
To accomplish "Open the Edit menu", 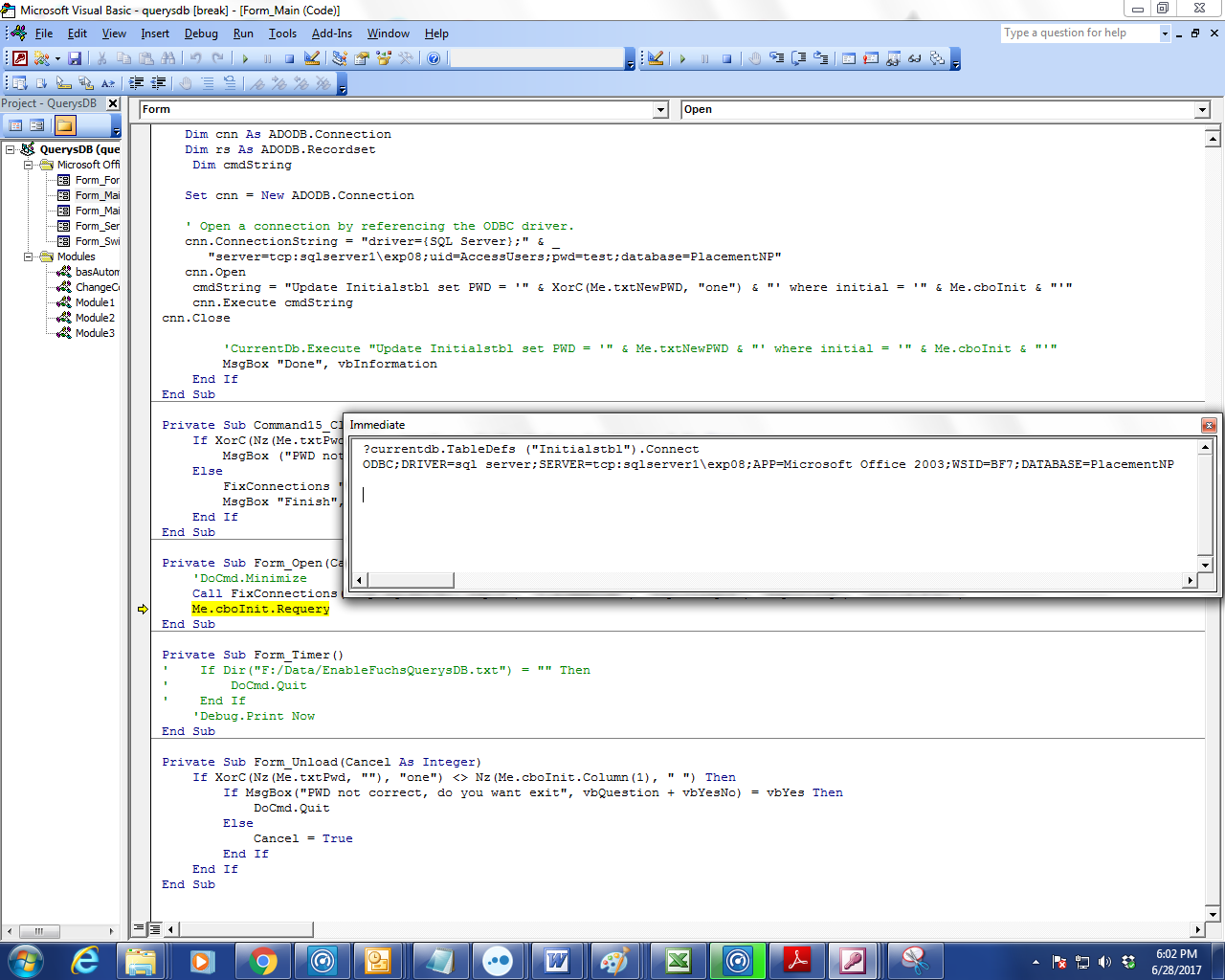I will 78,33.
